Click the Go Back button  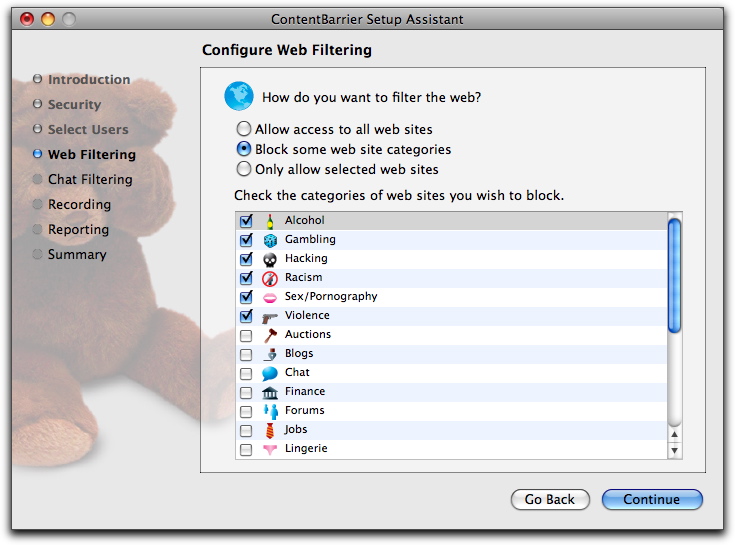[550, 499]
